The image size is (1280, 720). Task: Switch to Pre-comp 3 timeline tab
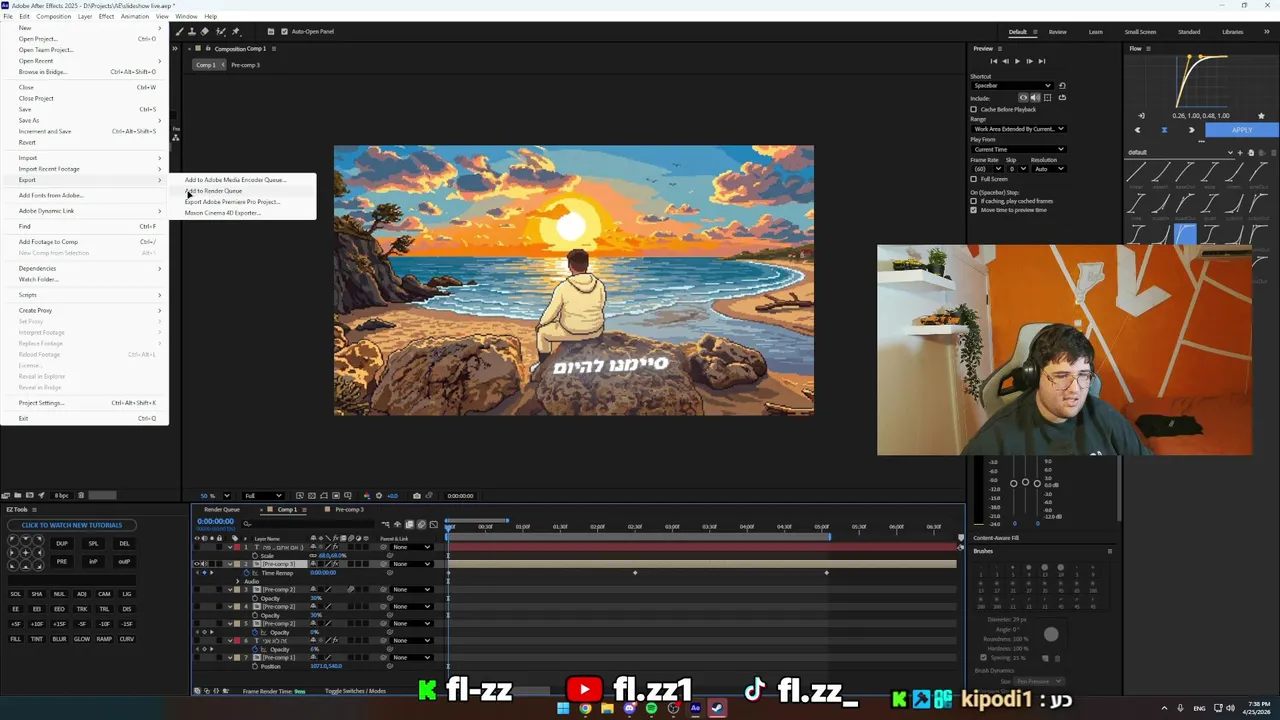click(x=349, y=510)
